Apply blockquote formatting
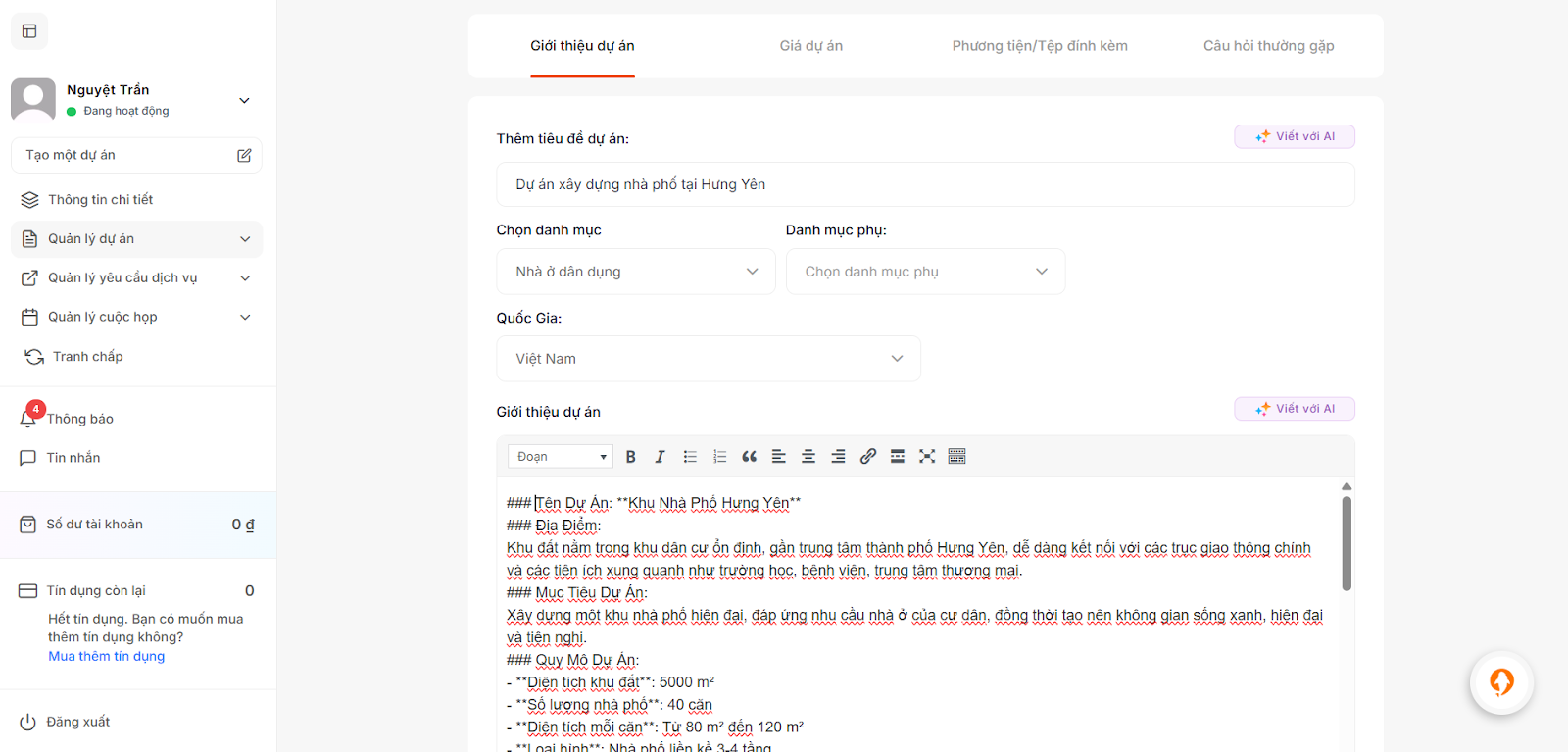Viewport: 1568px width, 752px height. 750,457
